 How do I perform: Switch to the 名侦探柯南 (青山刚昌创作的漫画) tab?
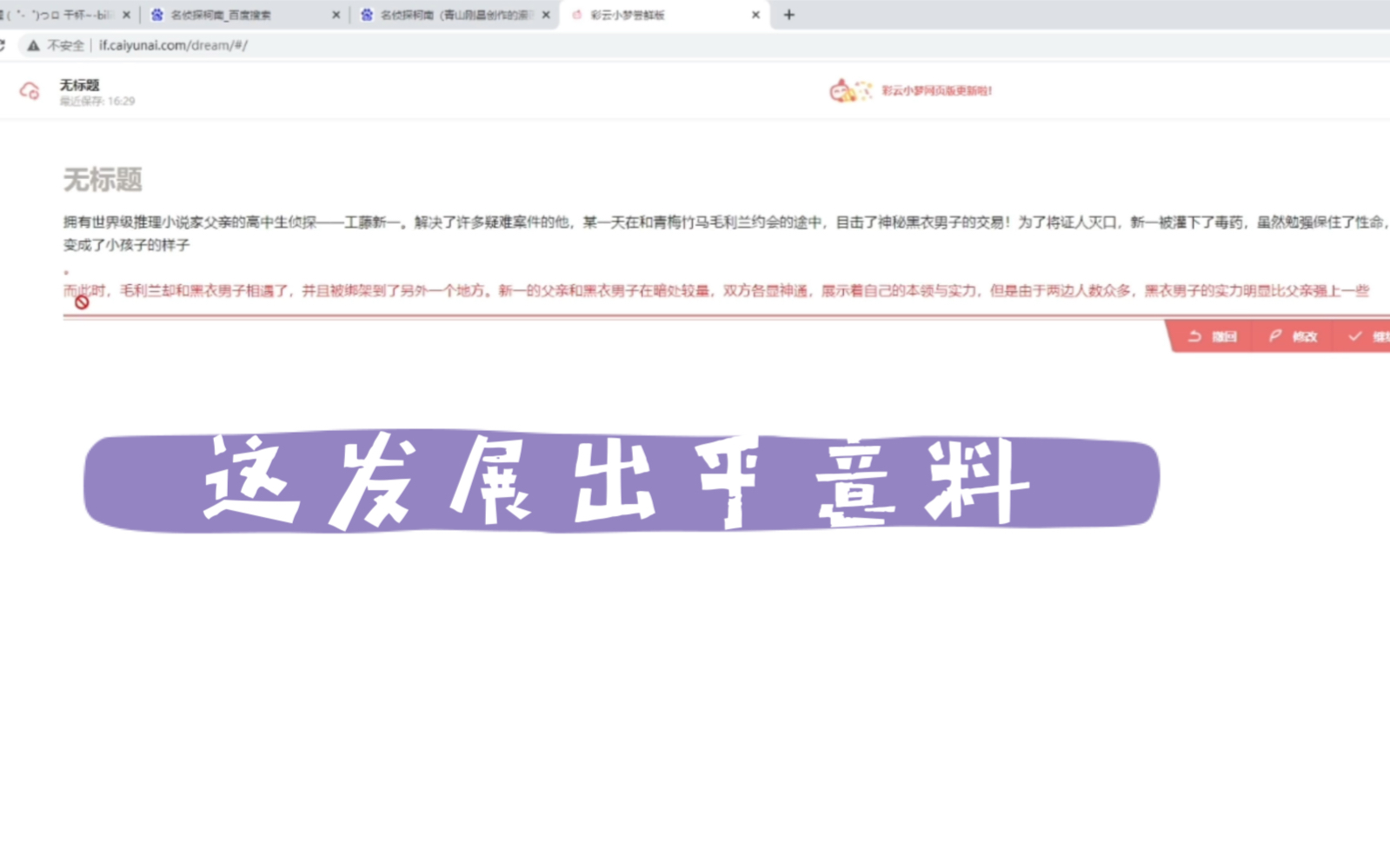[x=454, y=15]
